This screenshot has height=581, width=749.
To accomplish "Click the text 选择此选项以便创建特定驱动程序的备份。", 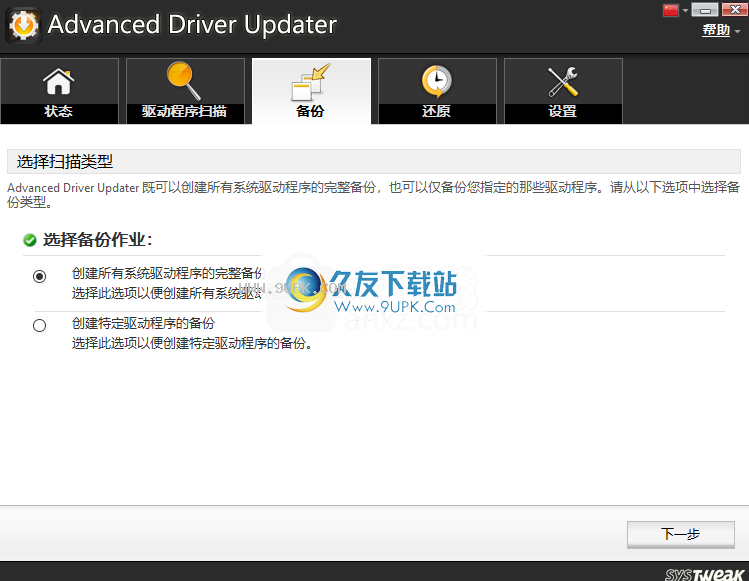I will 193,343.
